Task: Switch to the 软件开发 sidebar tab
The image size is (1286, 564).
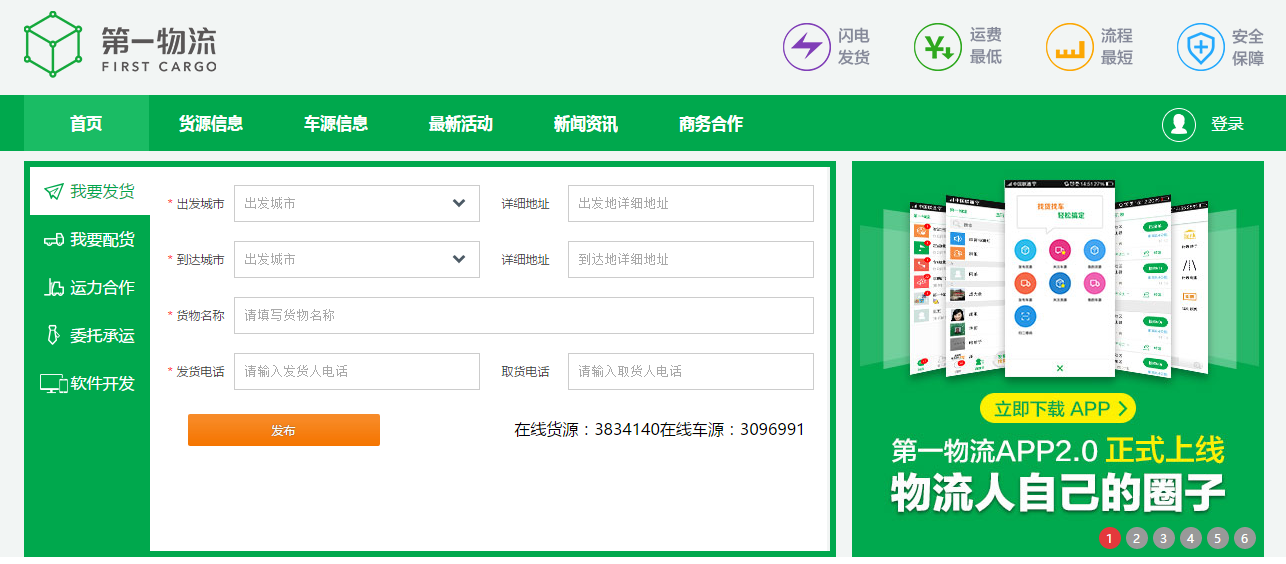Action: 89,383
